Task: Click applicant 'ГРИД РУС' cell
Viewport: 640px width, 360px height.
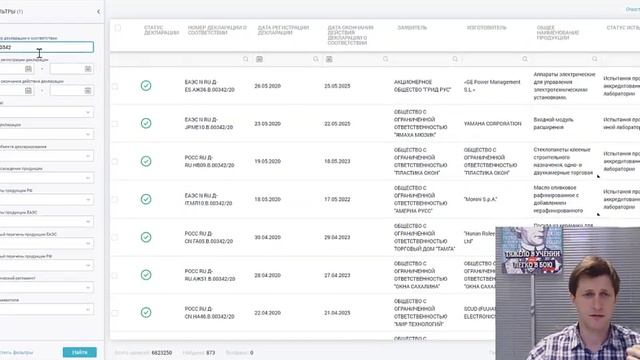Action: point(422,86)
